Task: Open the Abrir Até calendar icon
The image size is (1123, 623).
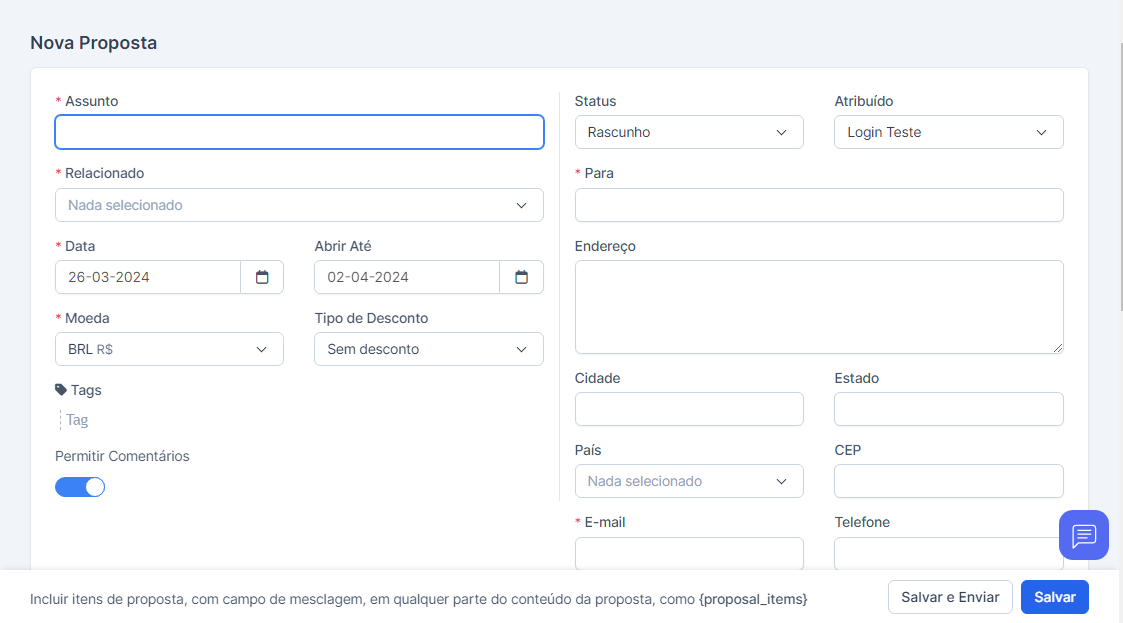Action: point(521,277)
